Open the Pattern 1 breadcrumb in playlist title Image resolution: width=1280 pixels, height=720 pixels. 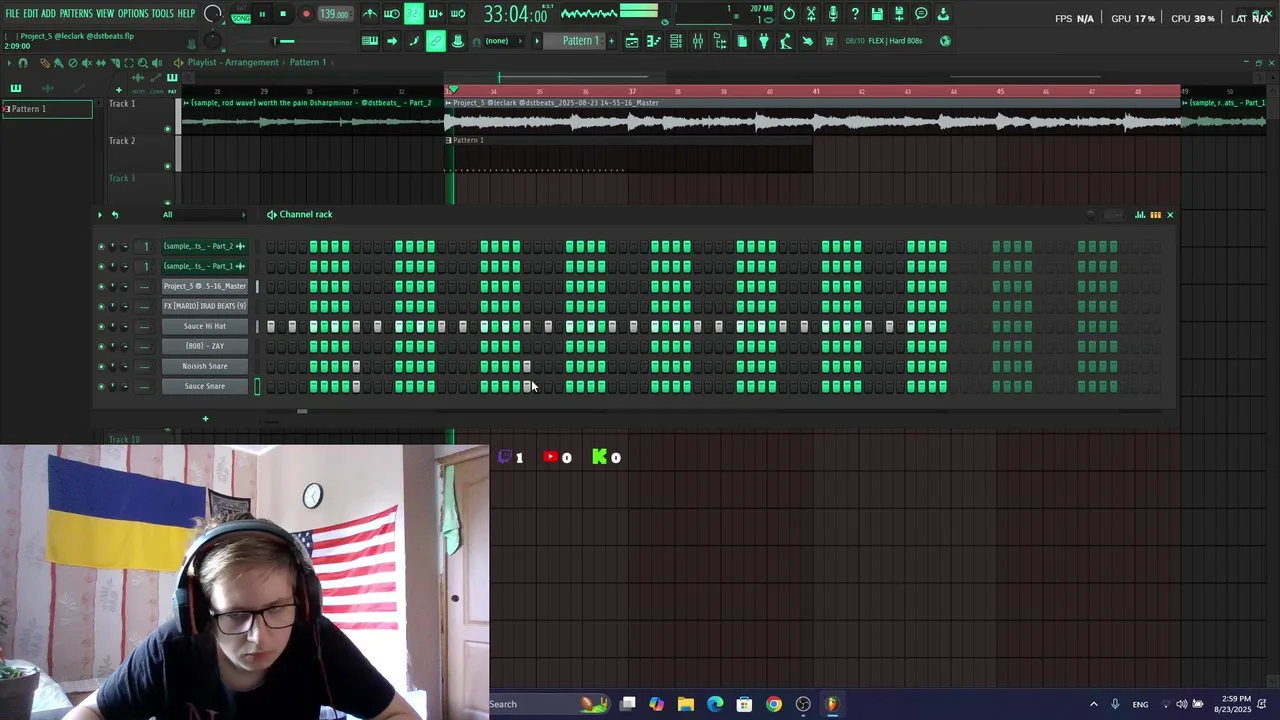[x=308, y=62]
